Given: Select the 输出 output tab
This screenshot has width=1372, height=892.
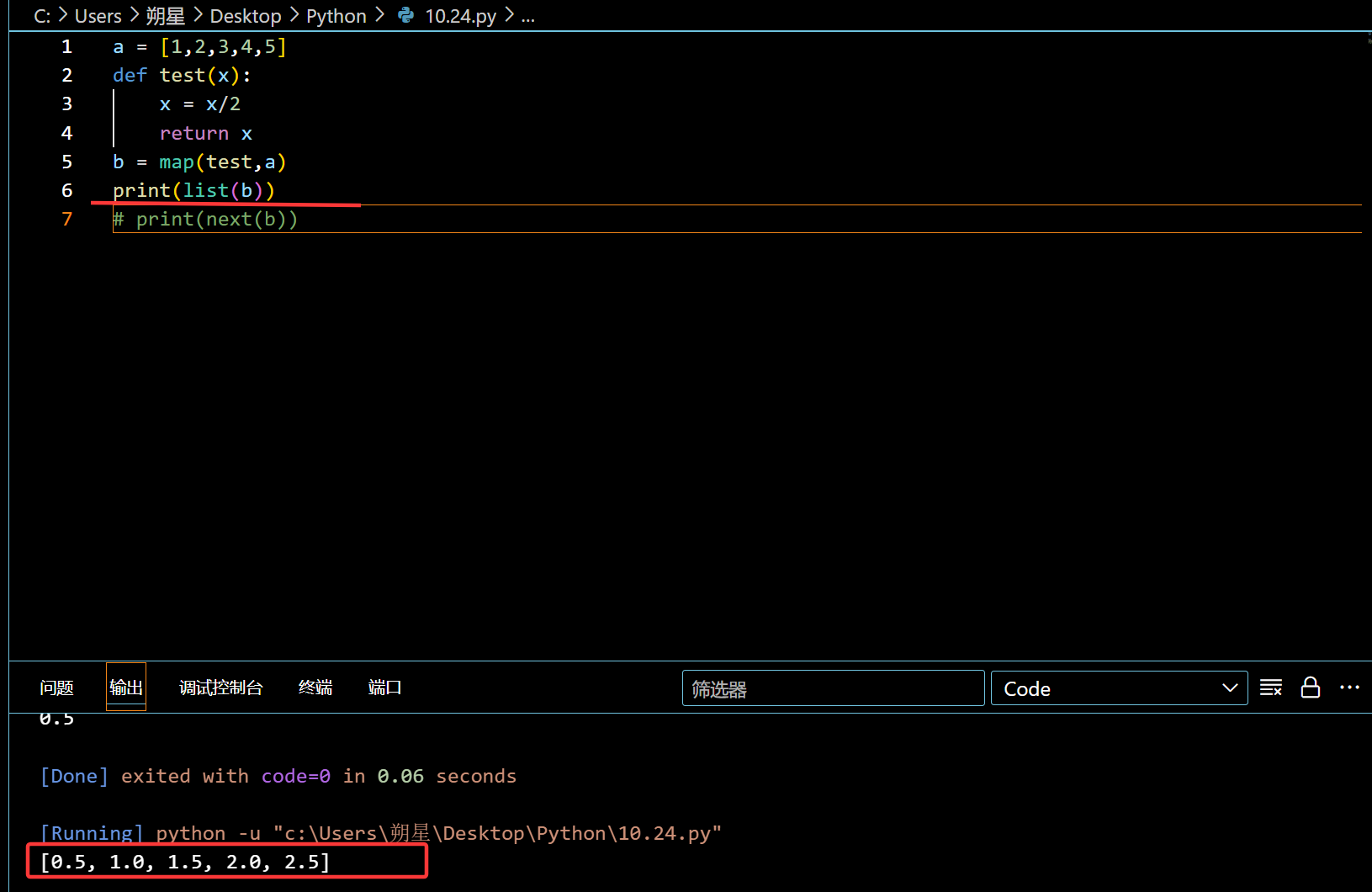Looking at the screenshot, I should pos(126,688).
